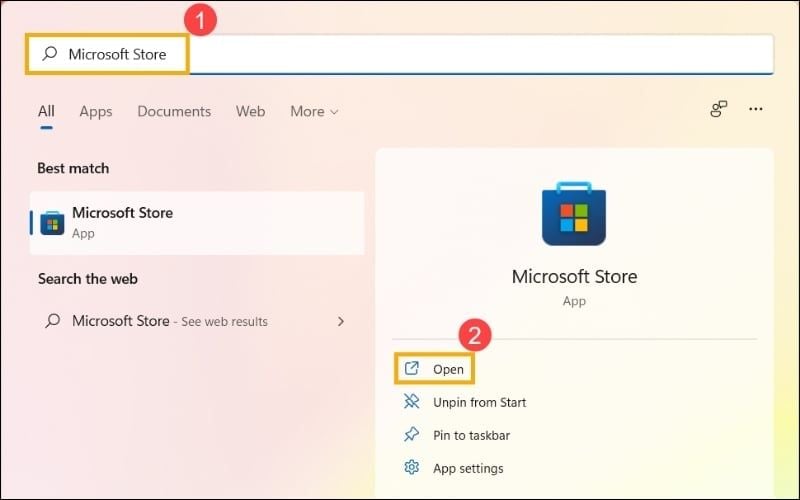Click the magnifier icon beside web result
800x500 pixels.
coord(53,321)
